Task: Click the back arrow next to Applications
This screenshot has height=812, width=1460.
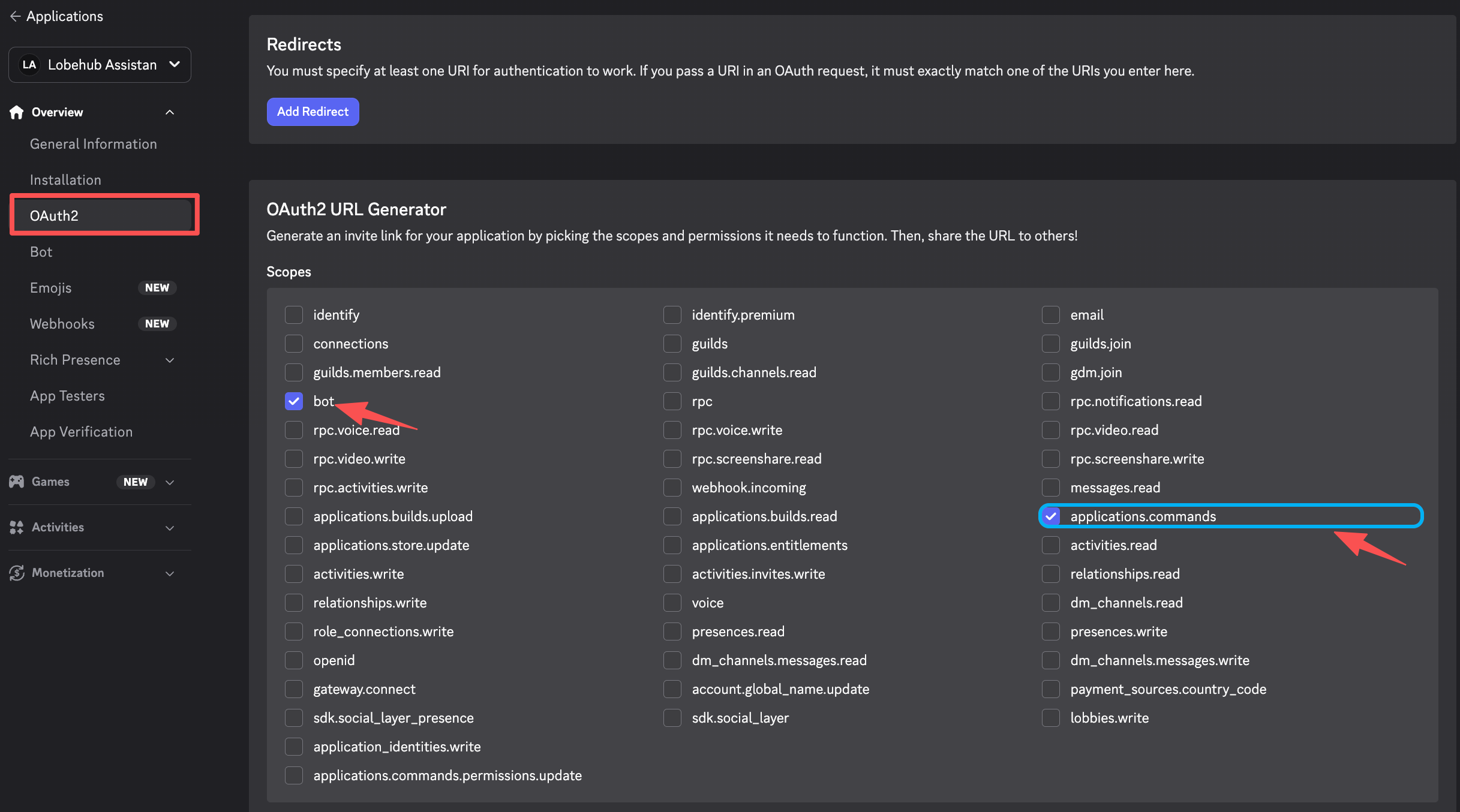Action: (15, 16)
